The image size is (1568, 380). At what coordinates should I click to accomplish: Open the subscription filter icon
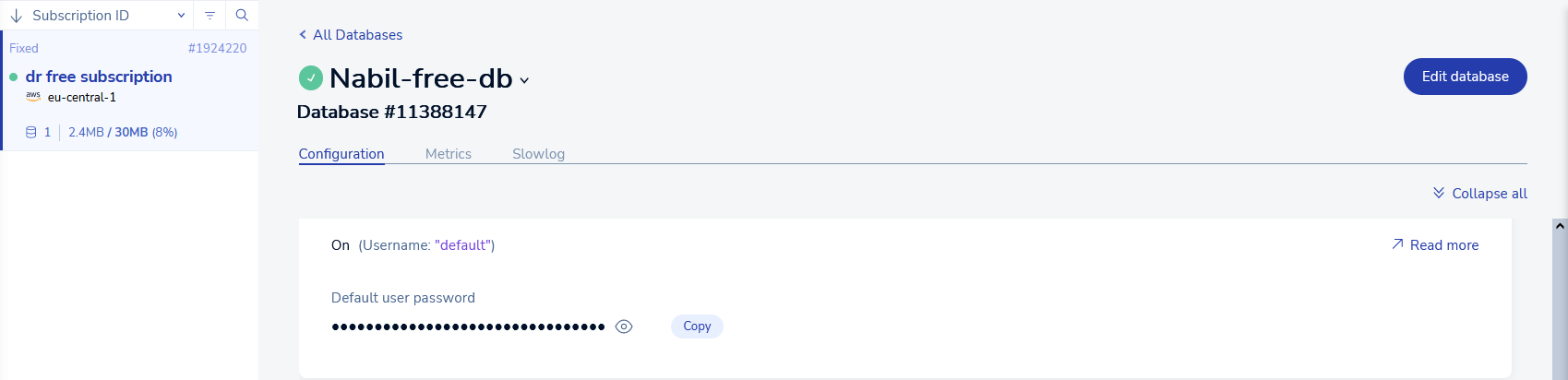click(x=209, y=16)
